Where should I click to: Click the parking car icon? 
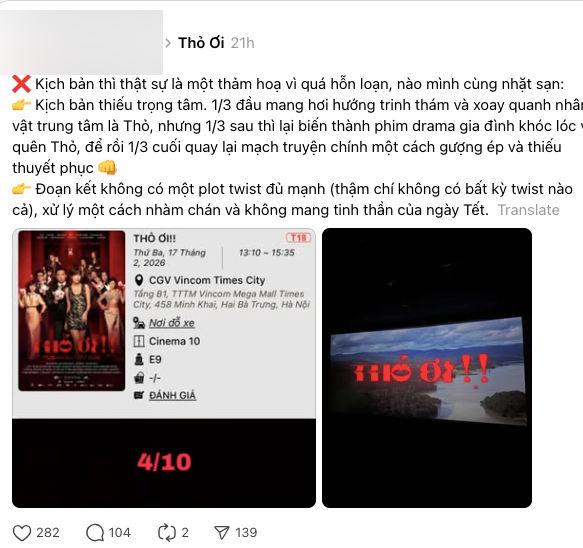coord(139,323)
